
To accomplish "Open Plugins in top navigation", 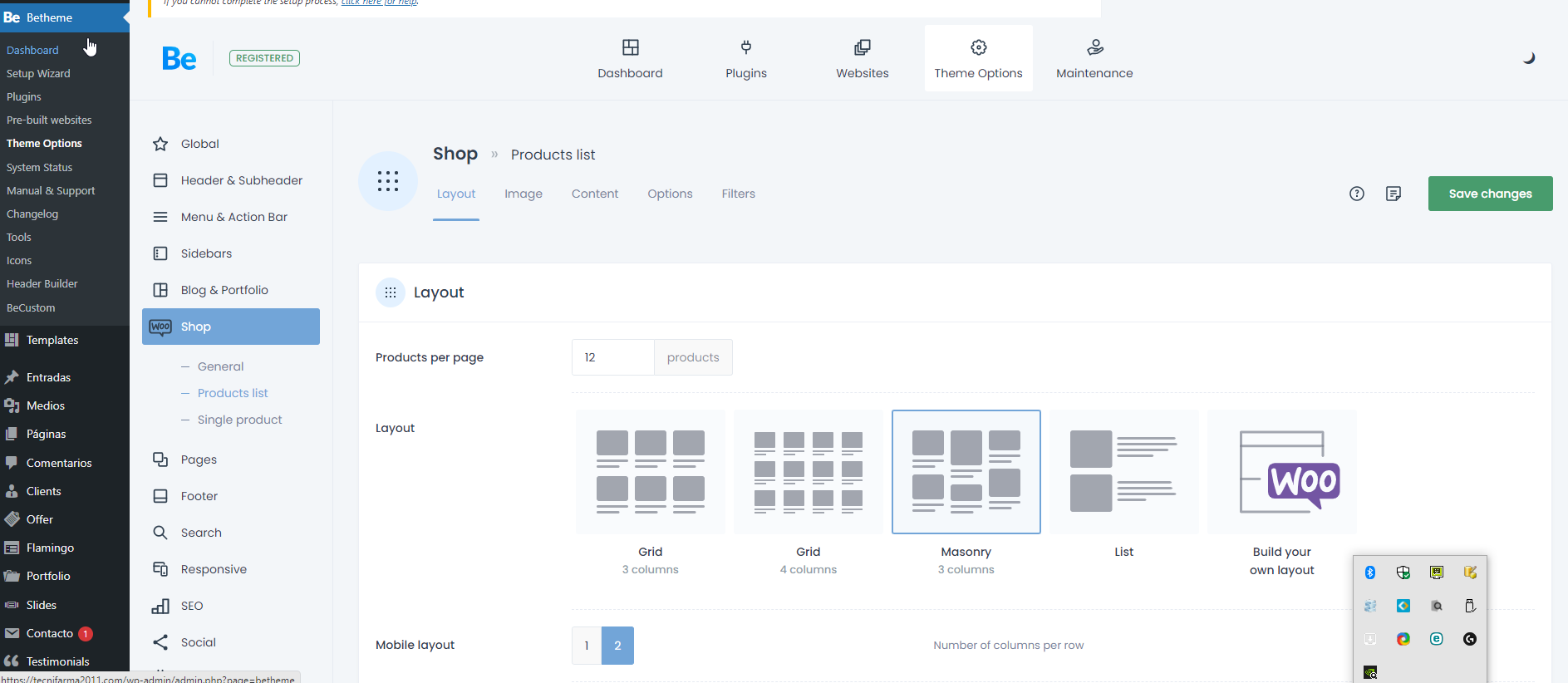I will click(746, 58).
